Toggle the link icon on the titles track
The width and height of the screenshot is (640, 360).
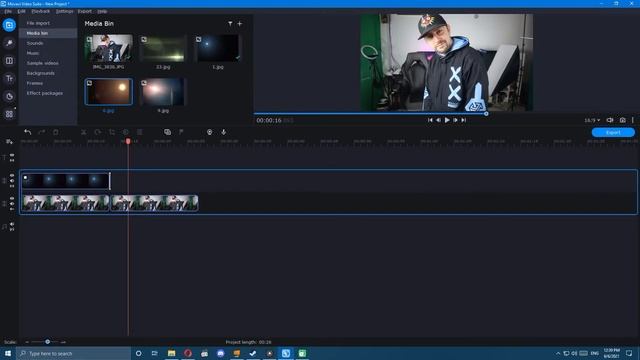click(x=12, y=160)
